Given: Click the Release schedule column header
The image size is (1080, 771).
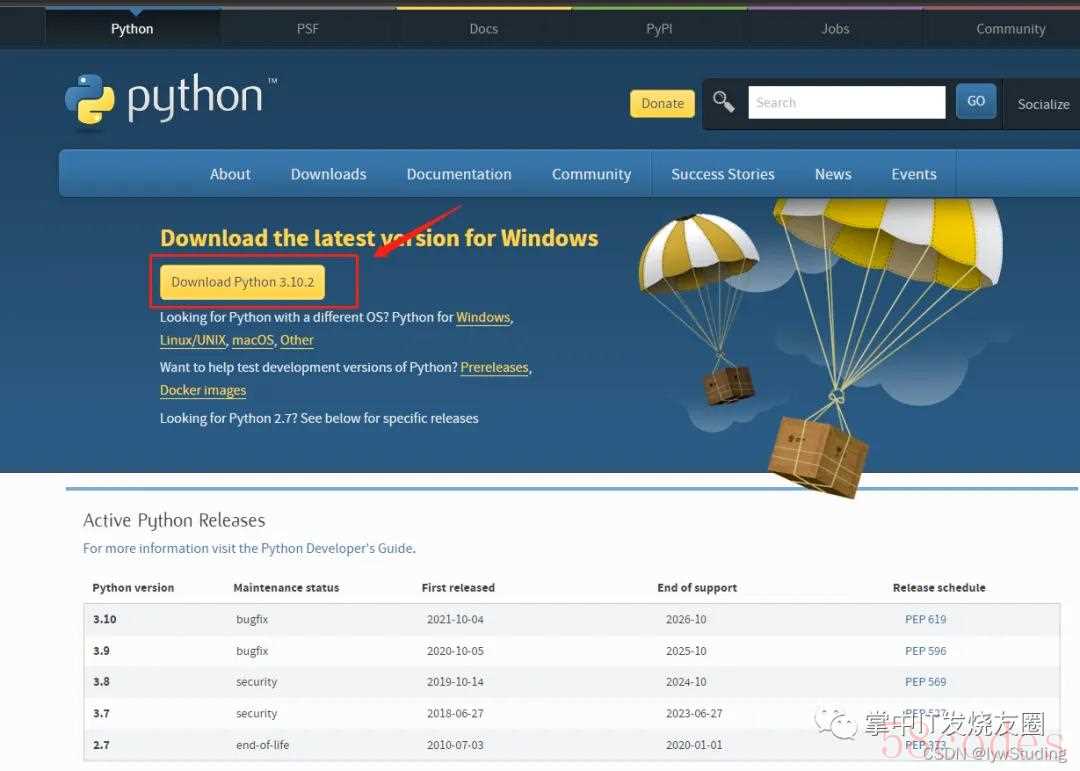Looking at the screenshot, I should 939,588.
